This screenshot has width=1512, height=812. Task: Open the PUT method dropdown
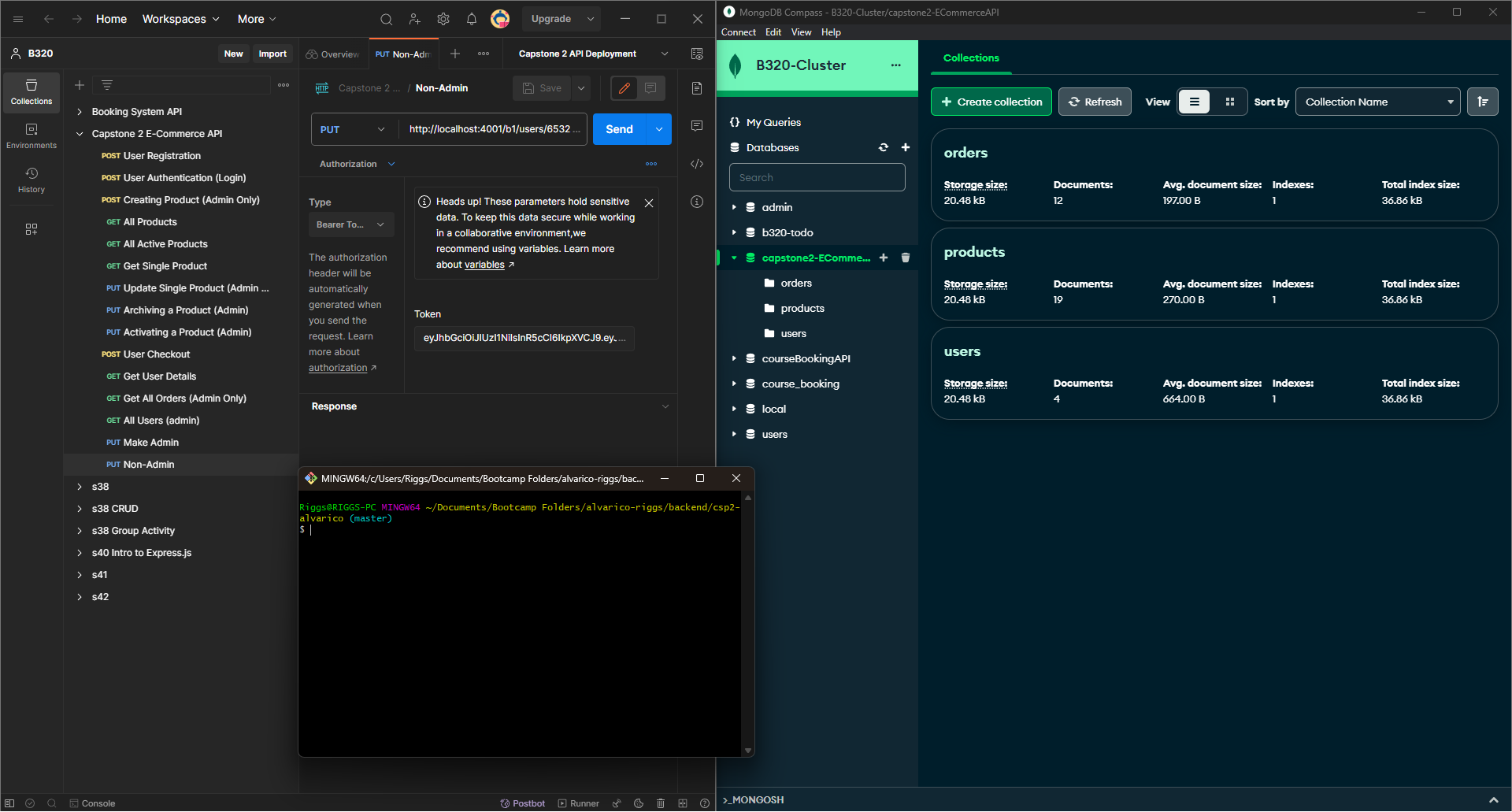tap(354, 129)
